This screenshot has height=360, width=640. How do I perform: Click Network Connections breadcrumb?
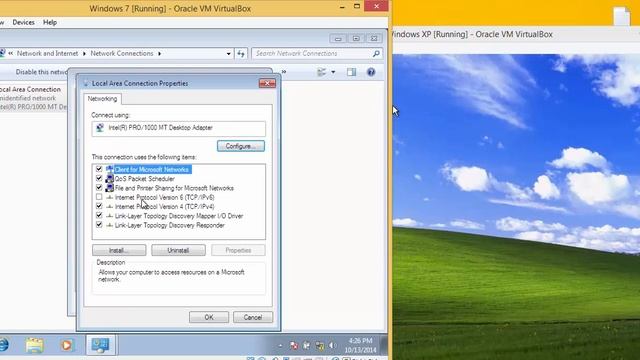coord(122,53)
